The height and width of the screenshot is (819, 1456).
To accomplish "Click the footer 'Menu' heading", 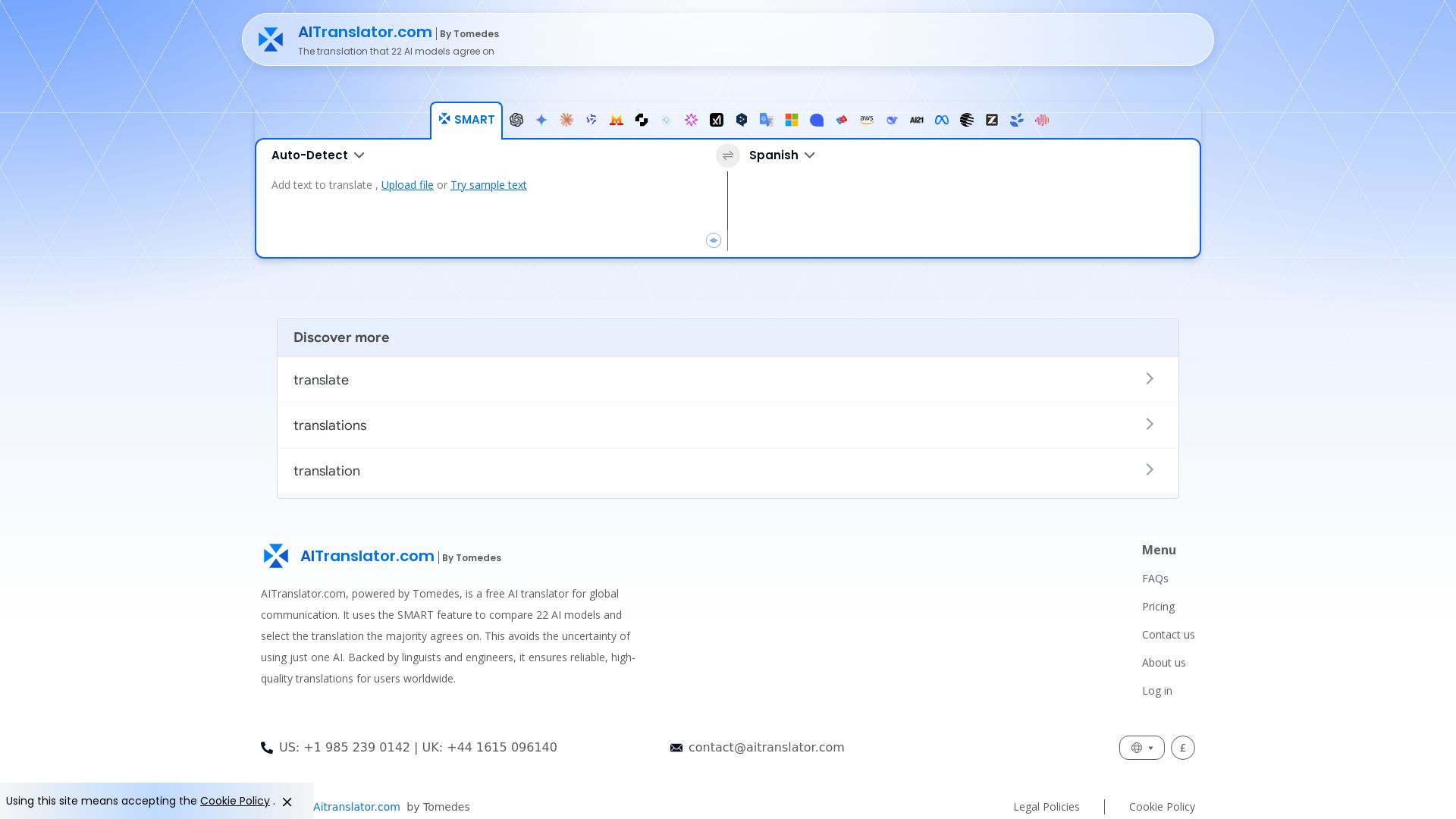I will 1159,551.
